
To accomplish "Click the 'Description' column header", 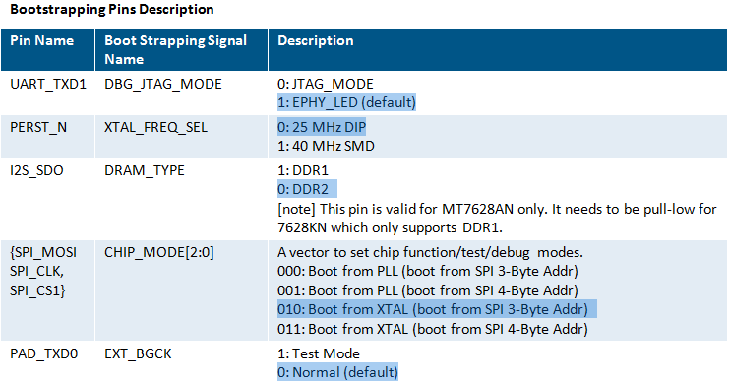I will 315,40.
